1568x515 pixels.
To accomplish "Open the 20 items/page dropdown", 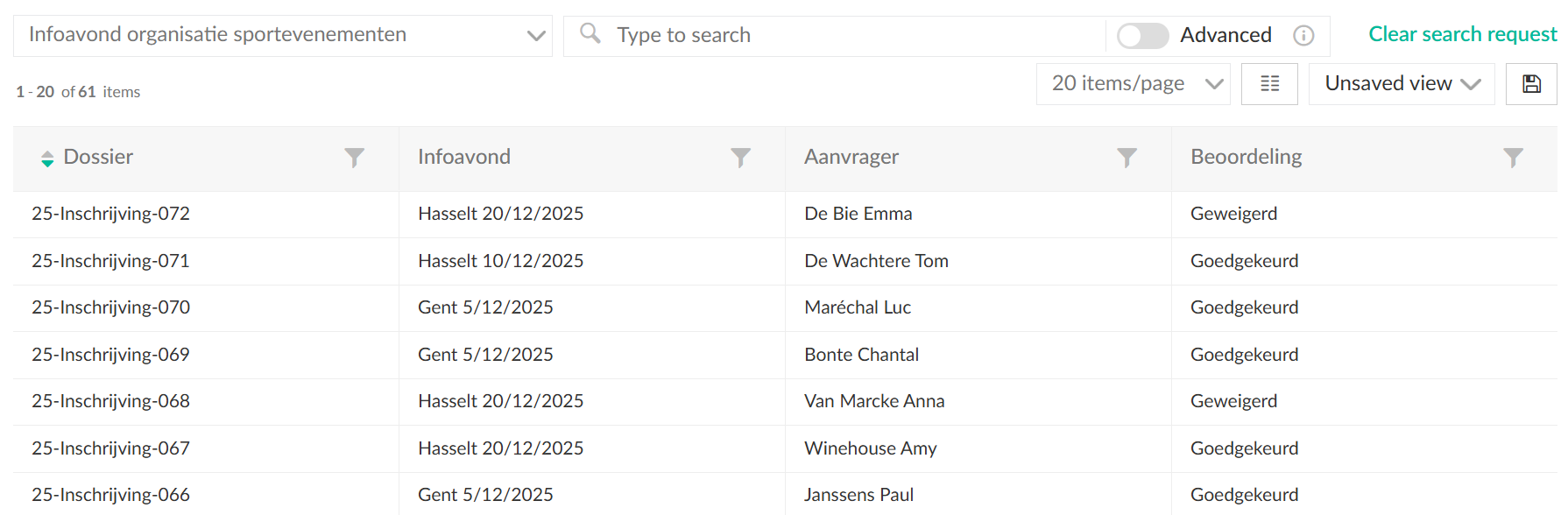I will 1133,84.
